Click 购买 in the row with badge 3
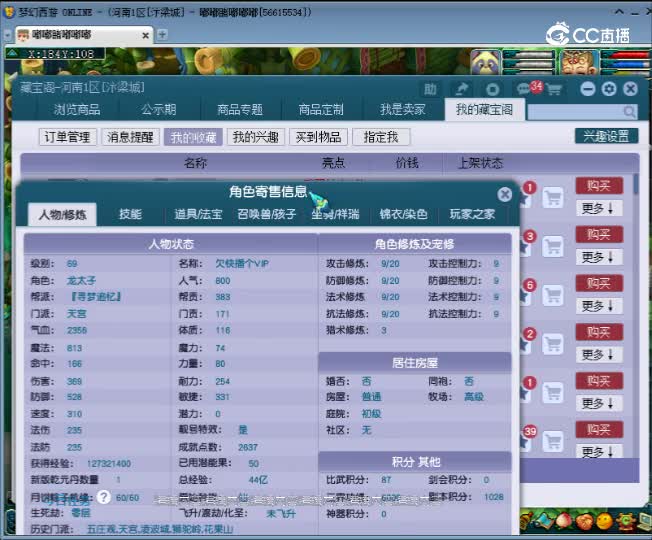The width and height of the screenshot is (652, 540). coord(599,235)
